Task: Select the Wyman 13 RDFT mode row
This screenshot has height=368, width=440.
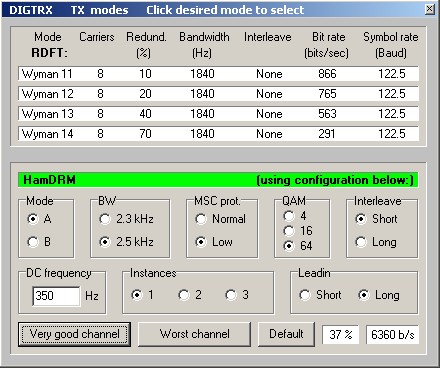Action: (219, 114)
